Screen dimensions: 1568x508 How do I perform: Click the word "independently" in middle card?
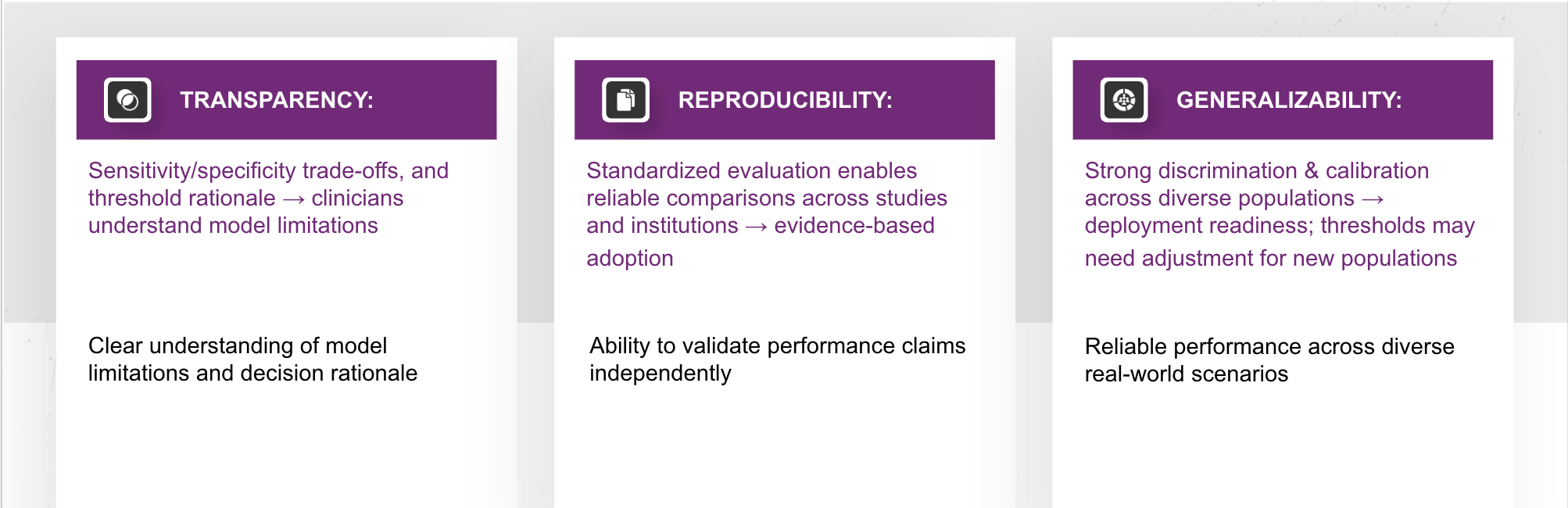[x=660, y=373]
